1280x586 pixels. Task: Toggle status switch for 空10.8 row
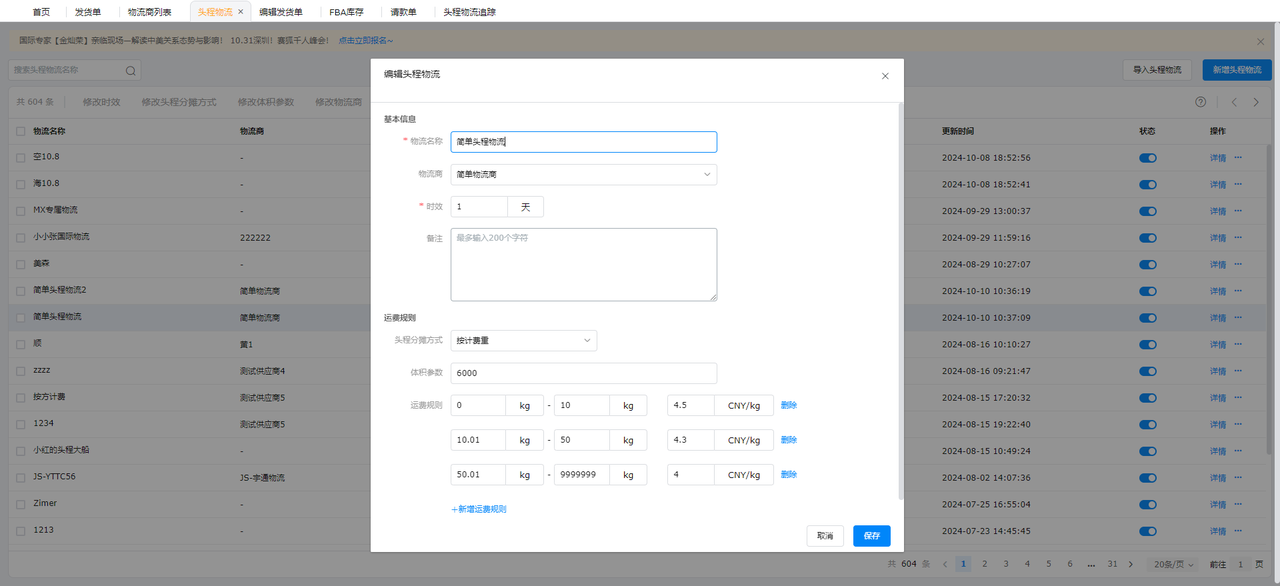[1147, 158]
